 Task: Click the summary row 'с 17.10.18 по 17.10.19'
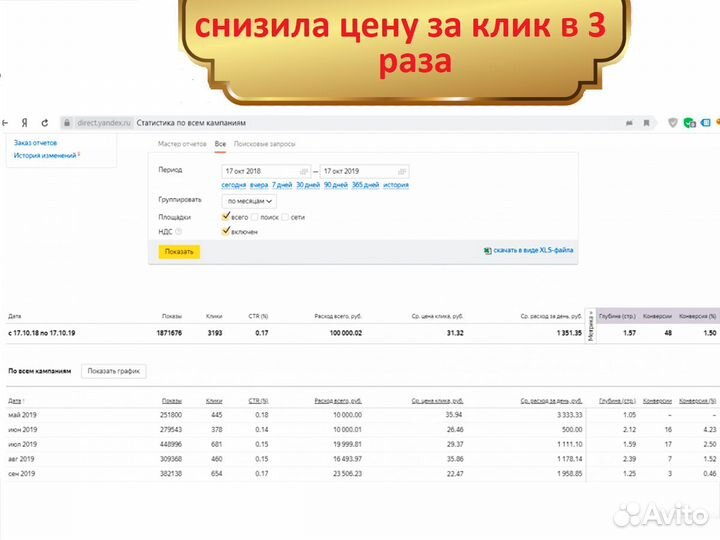point(42,333)
